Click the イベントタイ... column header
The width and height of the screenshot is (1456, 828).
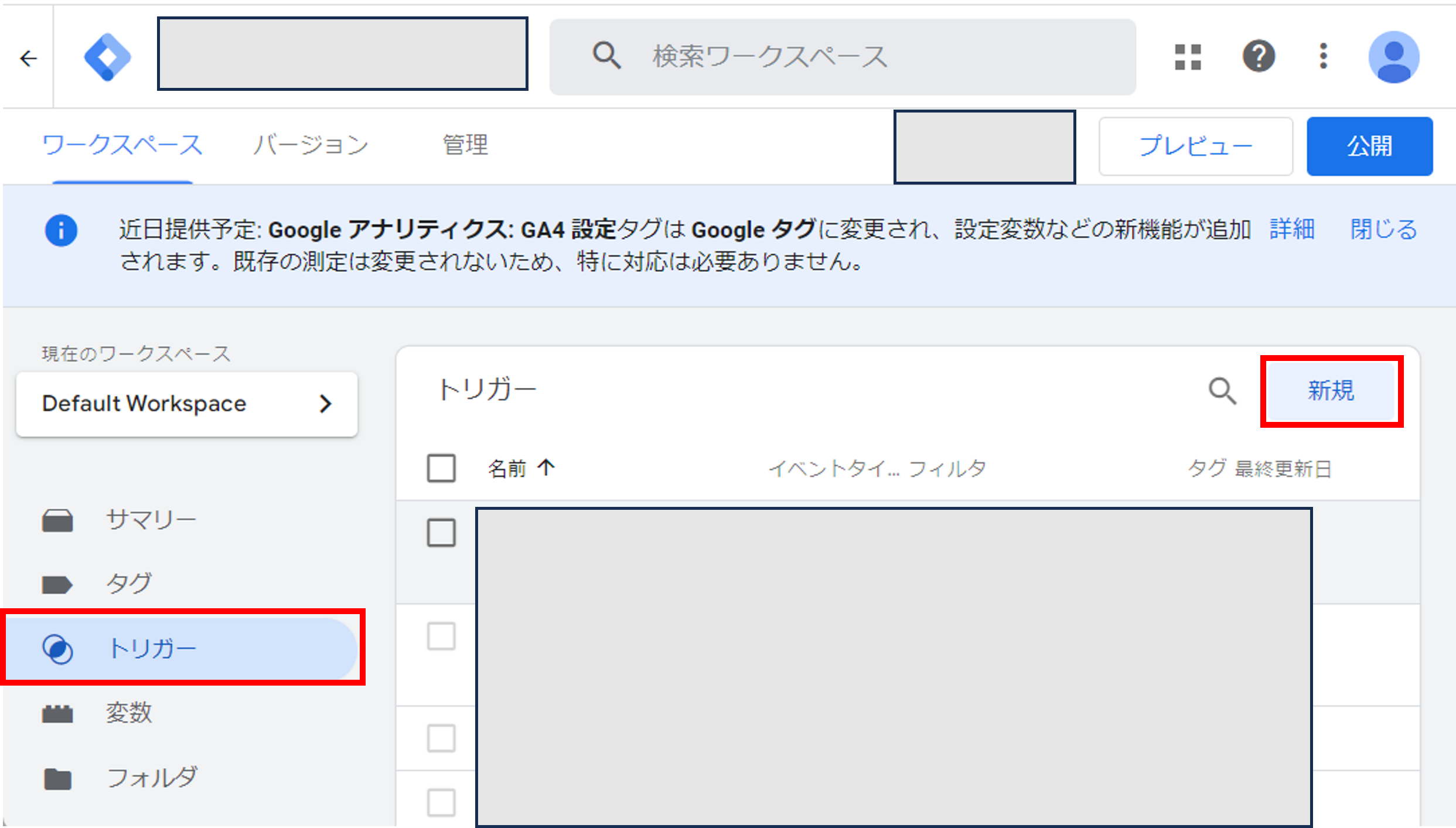[x=834, y=469]
